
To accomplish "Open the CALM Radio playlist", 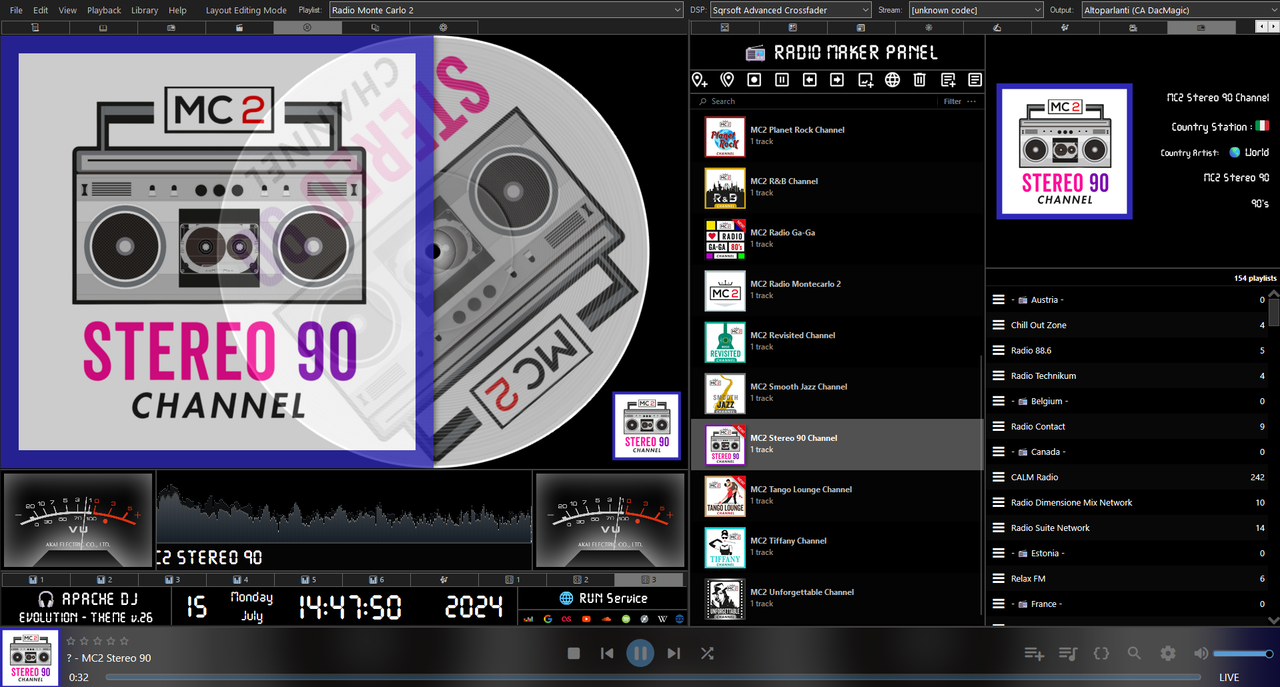I will (x=1128, y=477).
